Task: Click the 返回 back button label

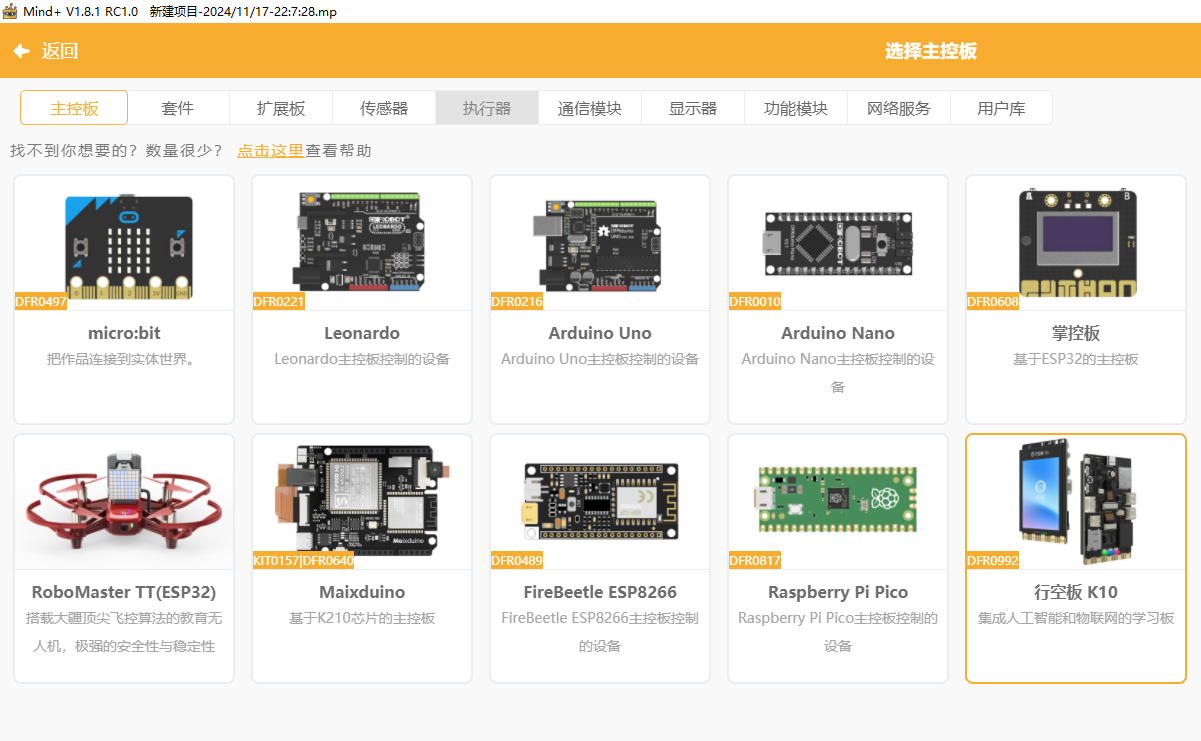Action: coord(60,51)
